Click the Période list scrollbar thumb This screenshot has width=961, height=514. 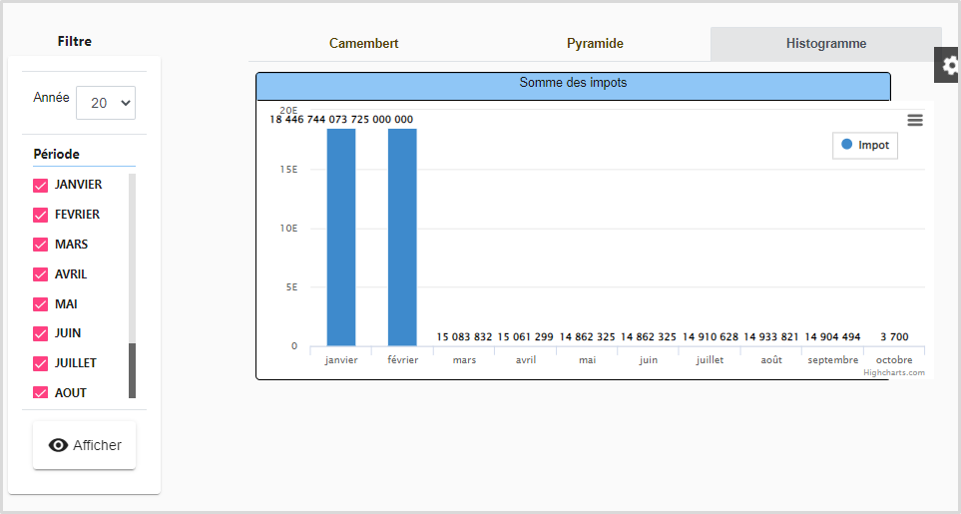pyautogui.click(x=132, y=371)
